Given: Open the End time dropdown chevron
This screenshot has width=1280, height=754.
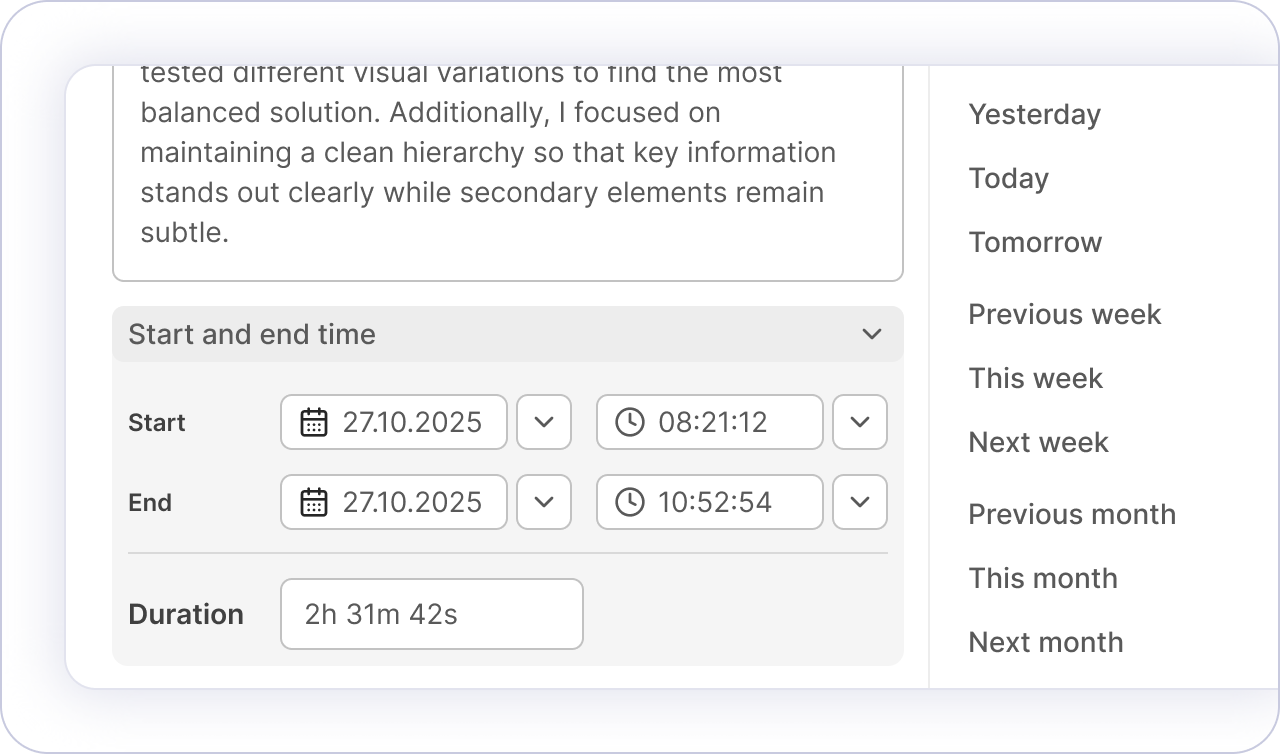Looking at the screenshot, I should pos(860,502).
